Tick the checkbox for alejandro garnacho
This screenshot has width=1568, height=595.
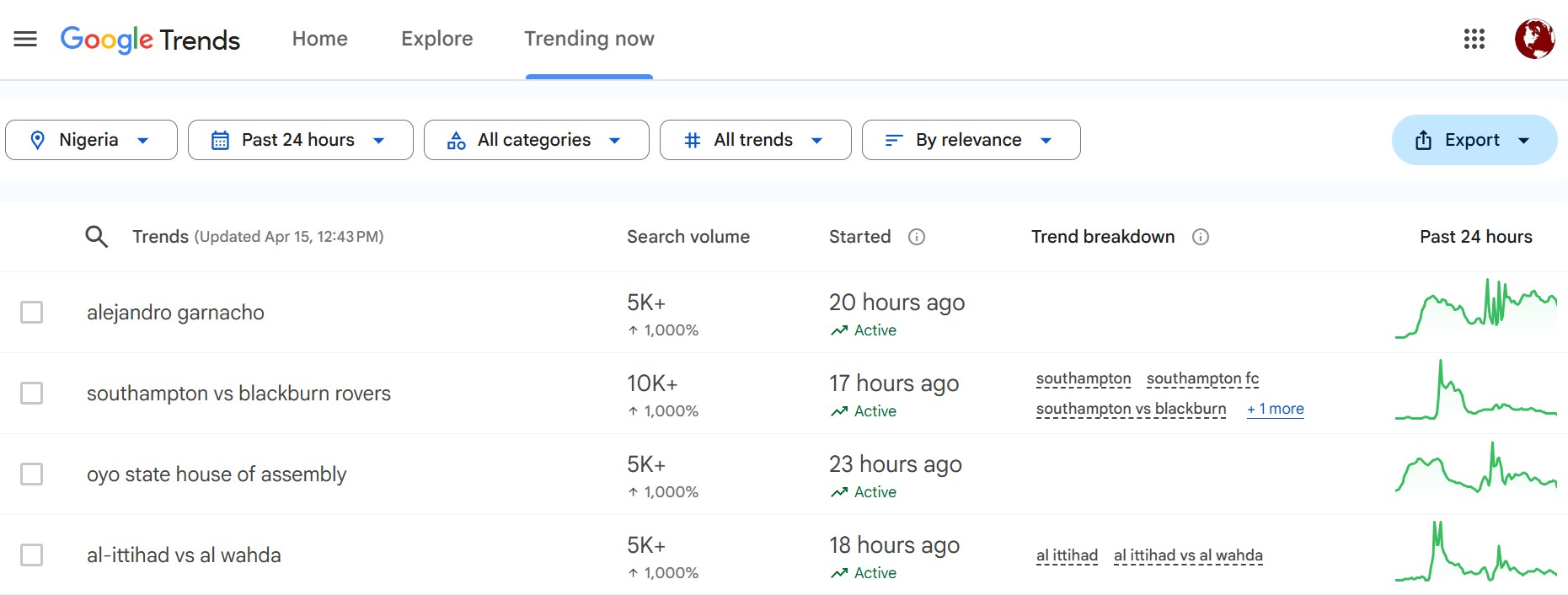click(x=32, y=313)
